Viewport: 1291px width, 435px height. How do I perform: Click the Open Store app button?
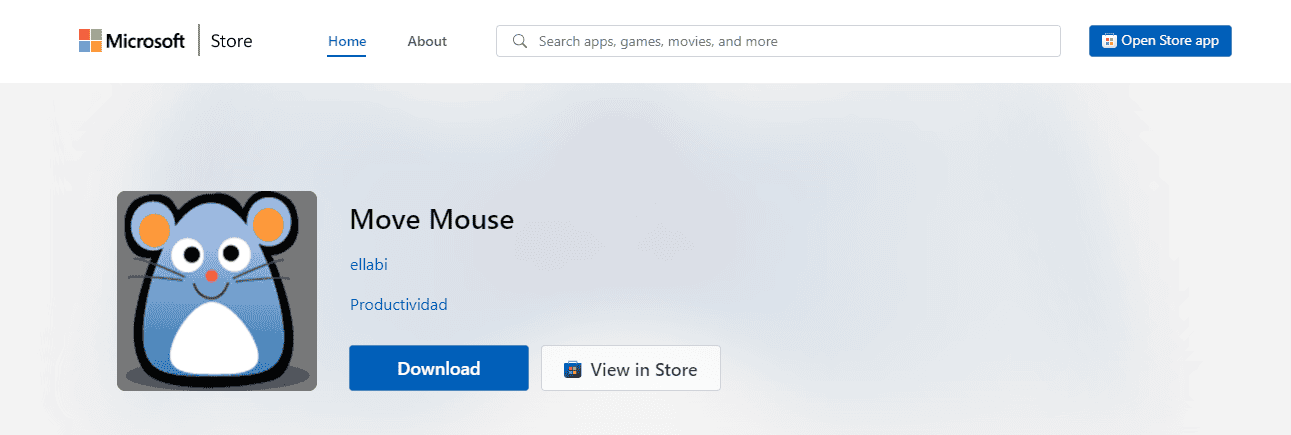tap(1160, 41)
